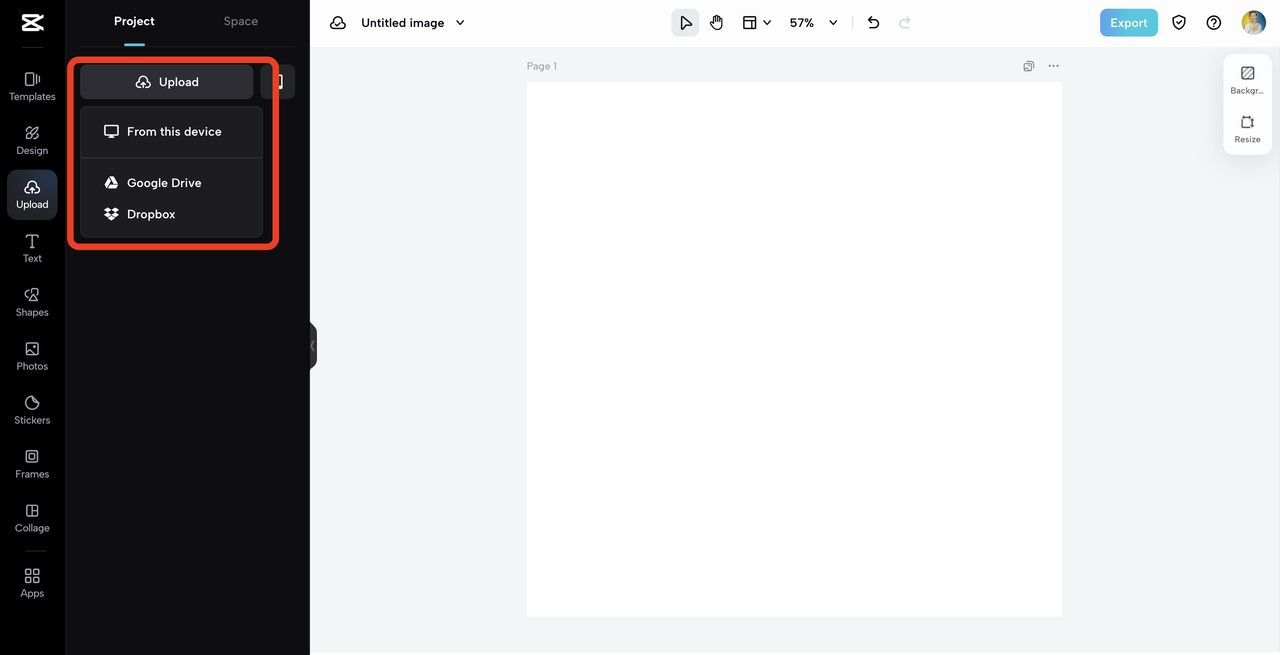Open the Text sidebar panel
The height and width of the screenshot is (655, 1280).
tap(32, 248)
